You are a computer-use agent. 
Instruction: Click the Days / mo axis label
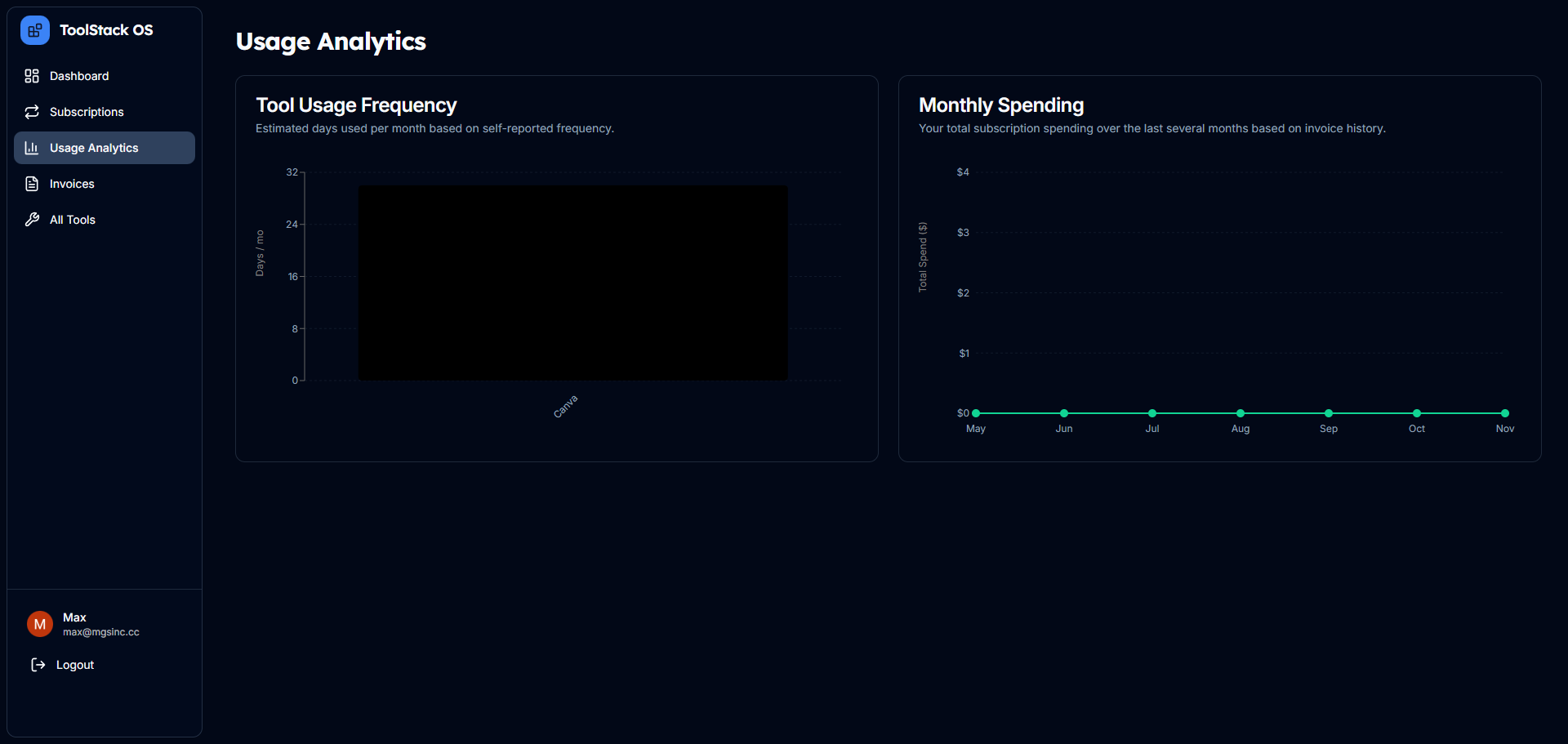pyautogui.click(x=260, y=253)
